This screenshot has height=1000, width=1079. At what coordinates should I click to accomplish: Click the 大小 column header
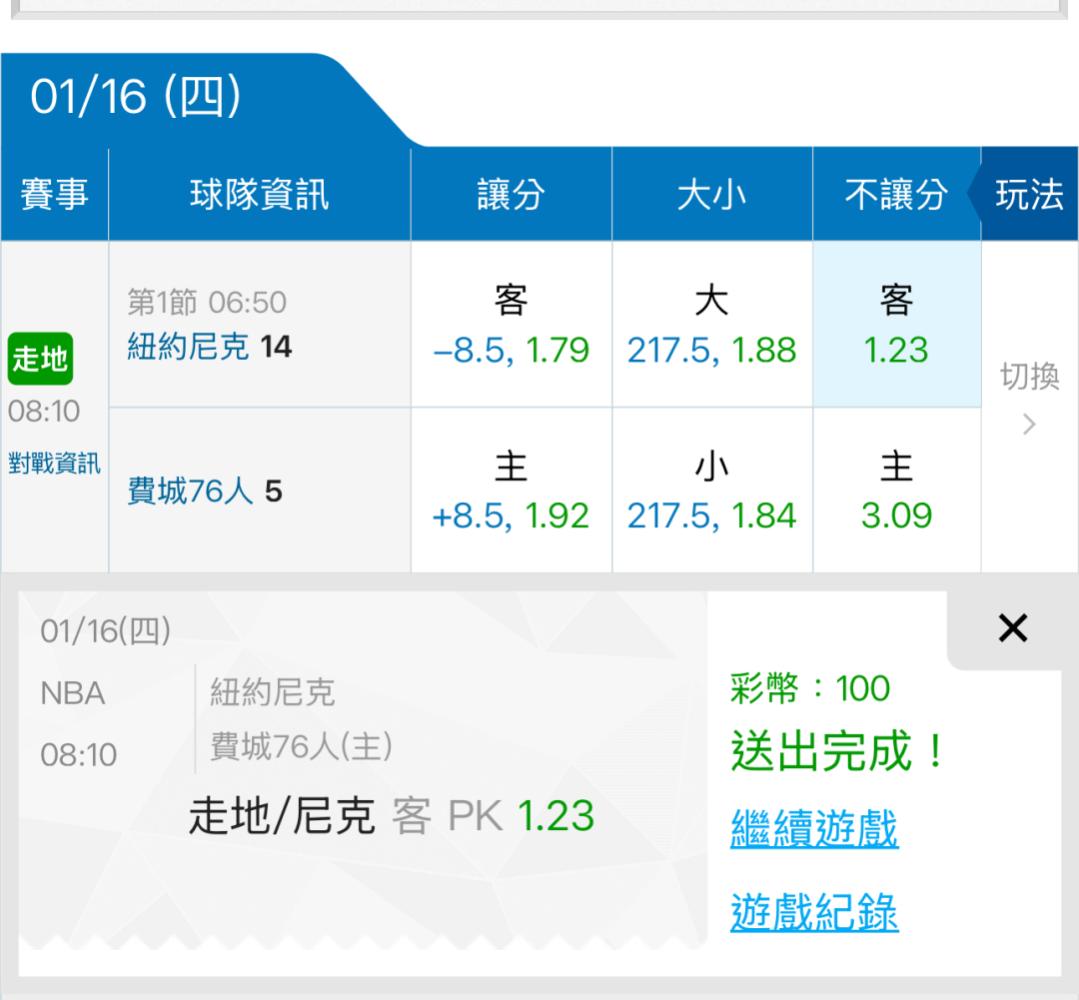coord(712,194)
